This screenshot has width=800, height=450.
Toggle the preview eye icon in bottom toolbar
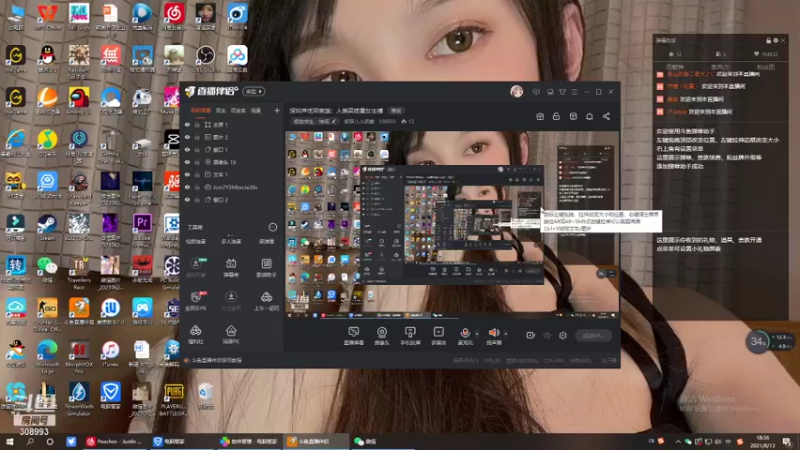[547, 335]
